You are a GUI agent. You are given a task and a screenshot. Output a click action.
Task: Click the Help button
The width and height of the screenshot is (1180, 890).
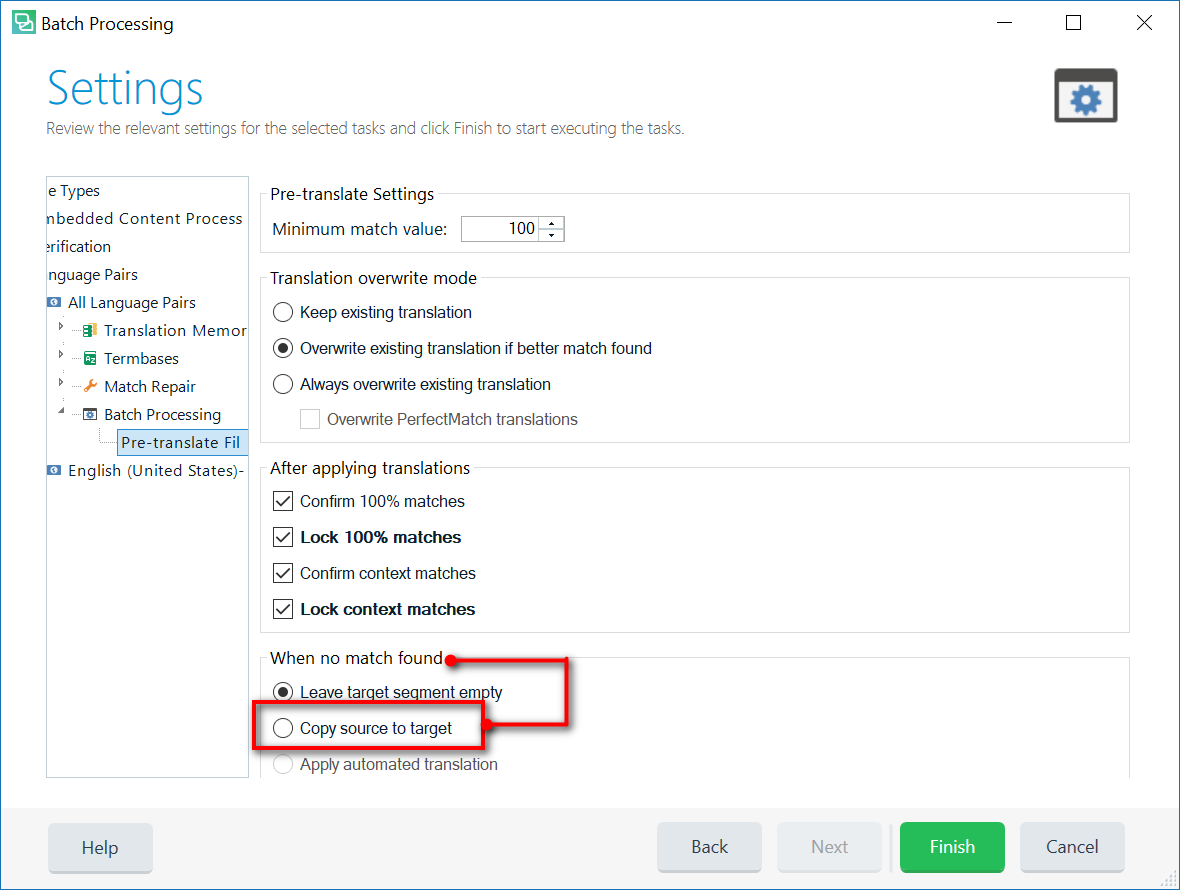pos(100,848)
